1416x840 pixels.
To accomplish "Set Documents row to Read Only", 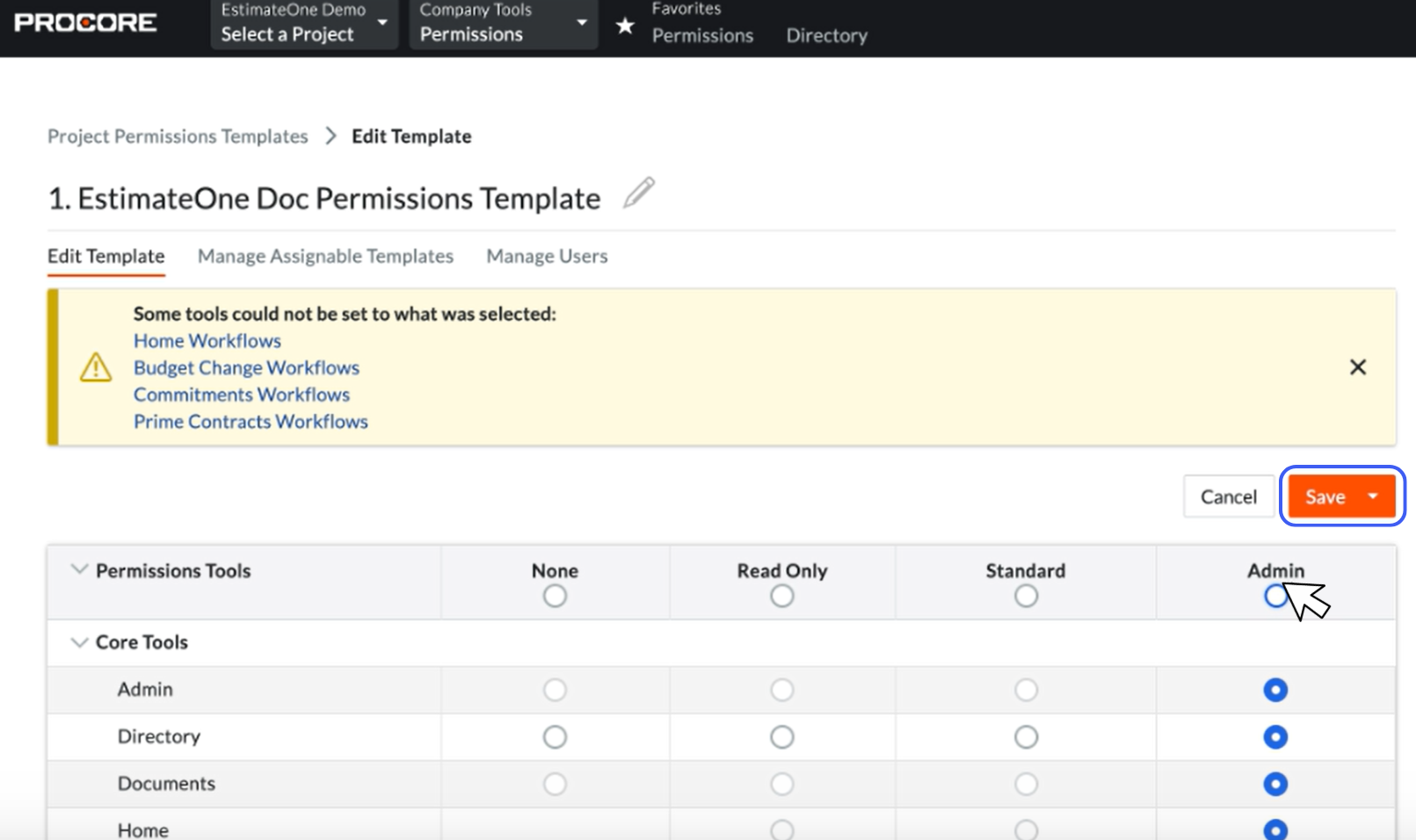I will [x=782, y=784].
